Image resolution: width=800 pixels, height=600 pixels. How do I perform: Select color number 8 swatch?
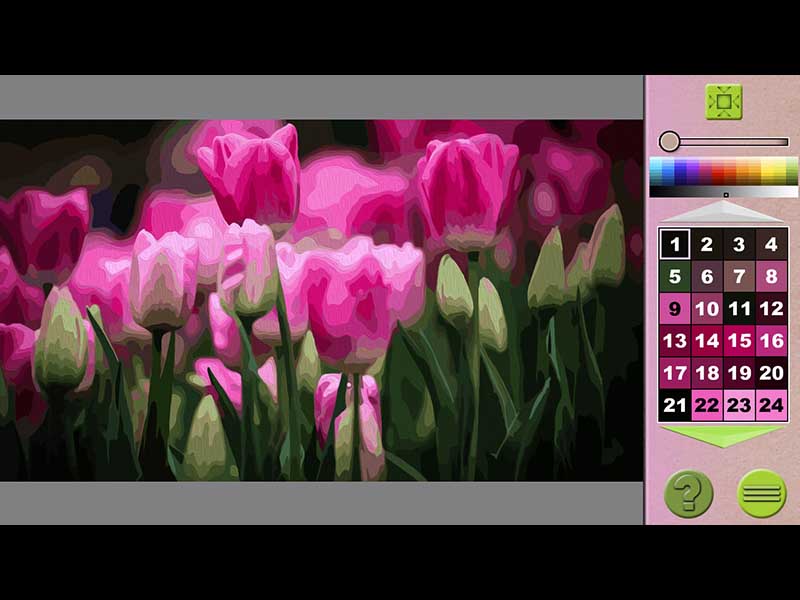coord(771,276)
